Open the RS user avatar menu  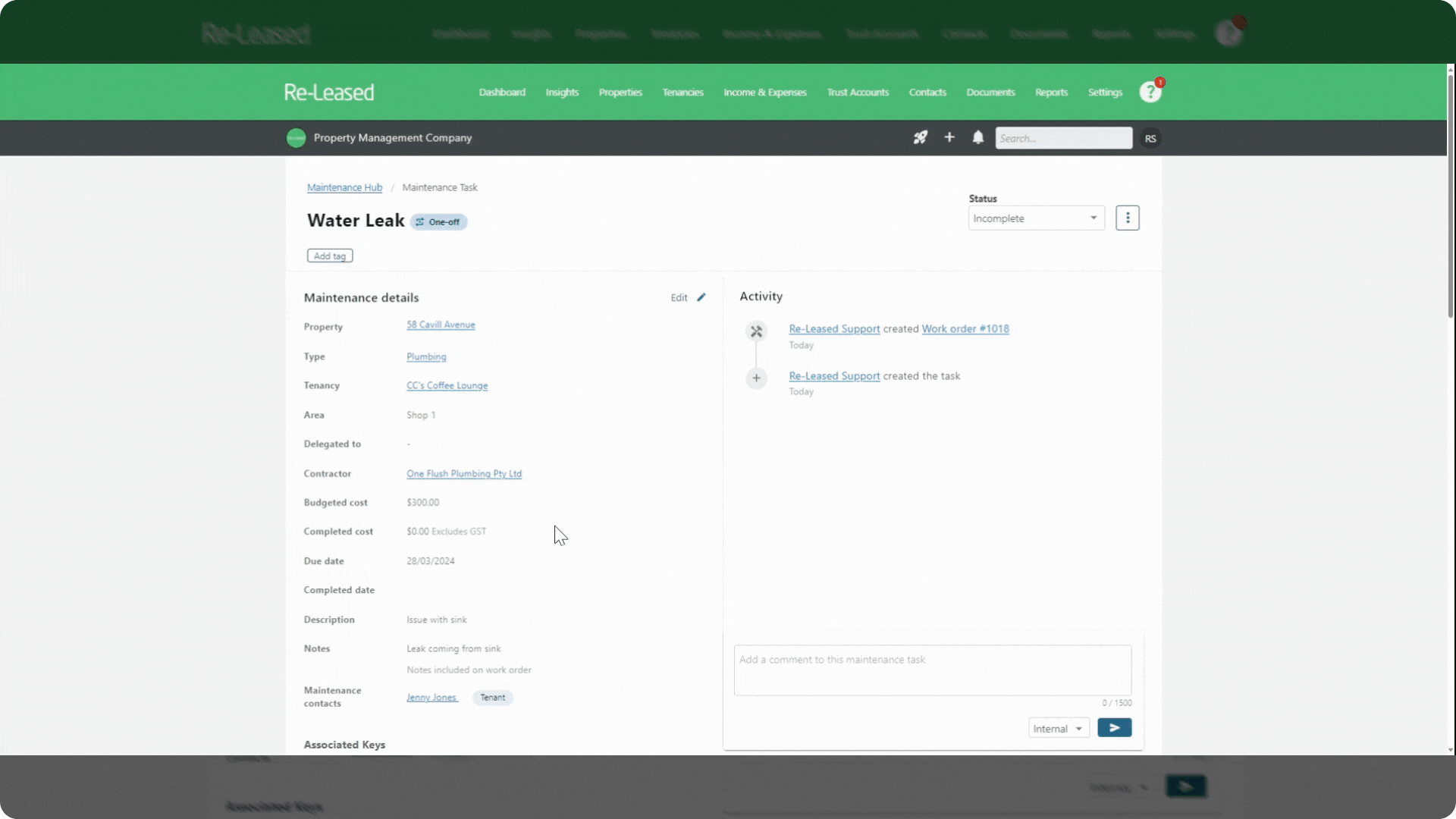1150,138
